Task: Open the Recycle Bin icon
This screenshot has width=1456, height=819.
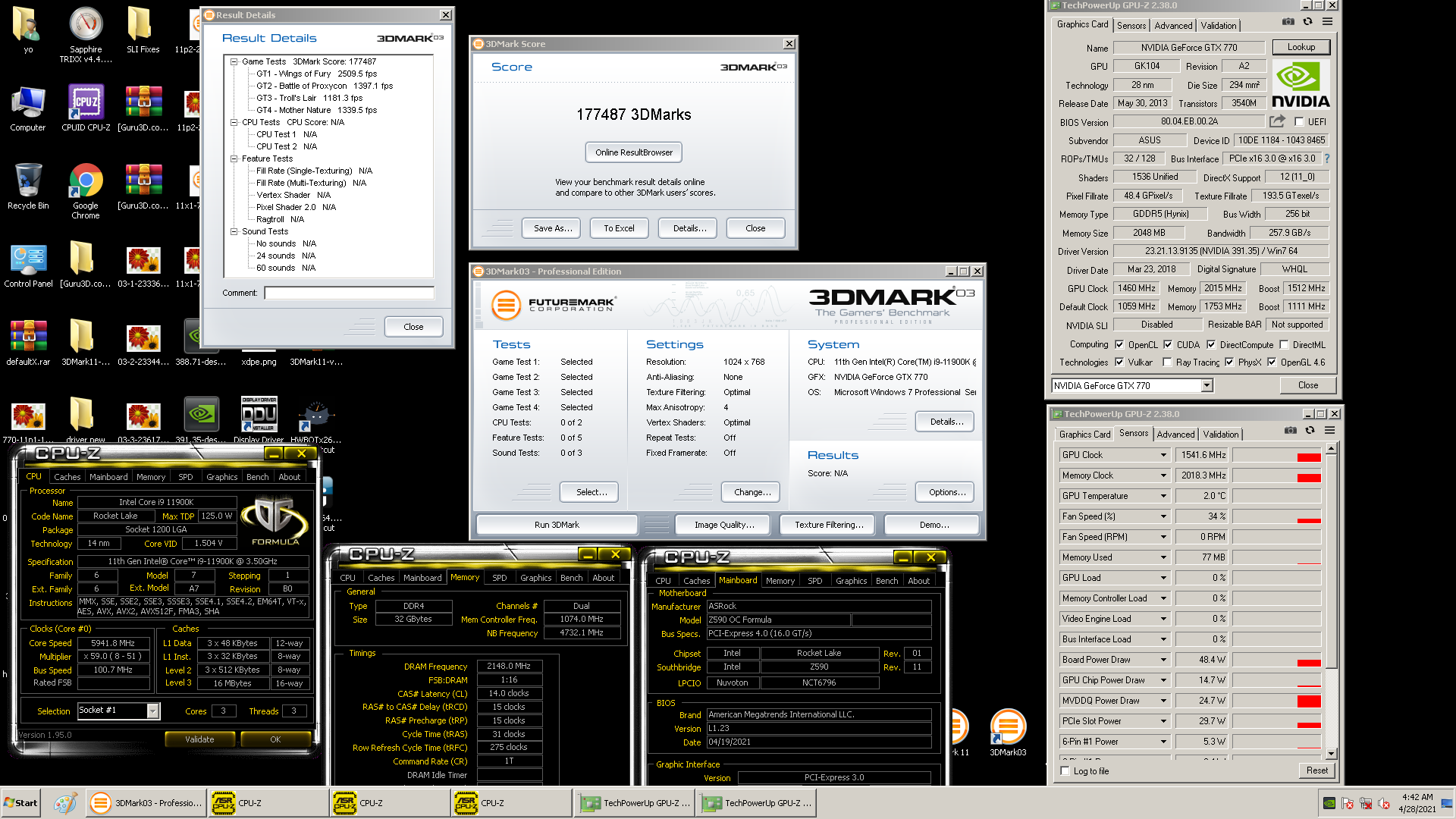Action: 28,187
